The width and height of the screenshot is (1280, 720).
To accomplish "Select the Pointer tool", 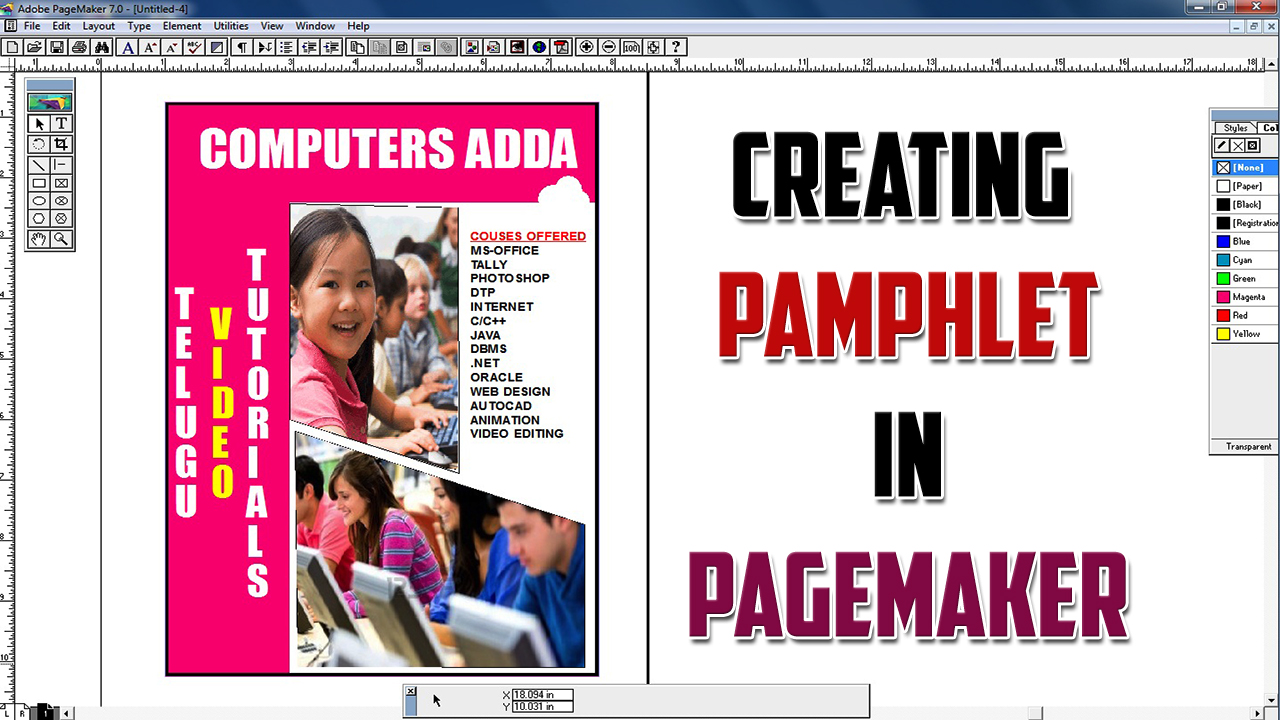I will click(x=39, y=123).
